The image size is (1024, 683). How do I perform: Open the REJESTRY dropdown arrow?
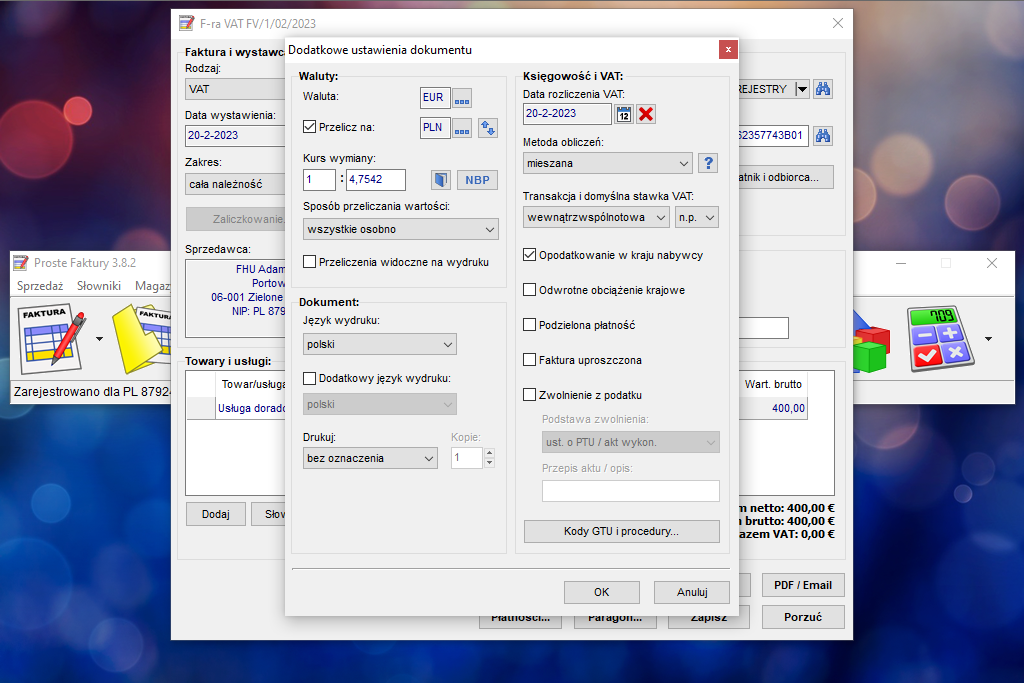[802, 89]
